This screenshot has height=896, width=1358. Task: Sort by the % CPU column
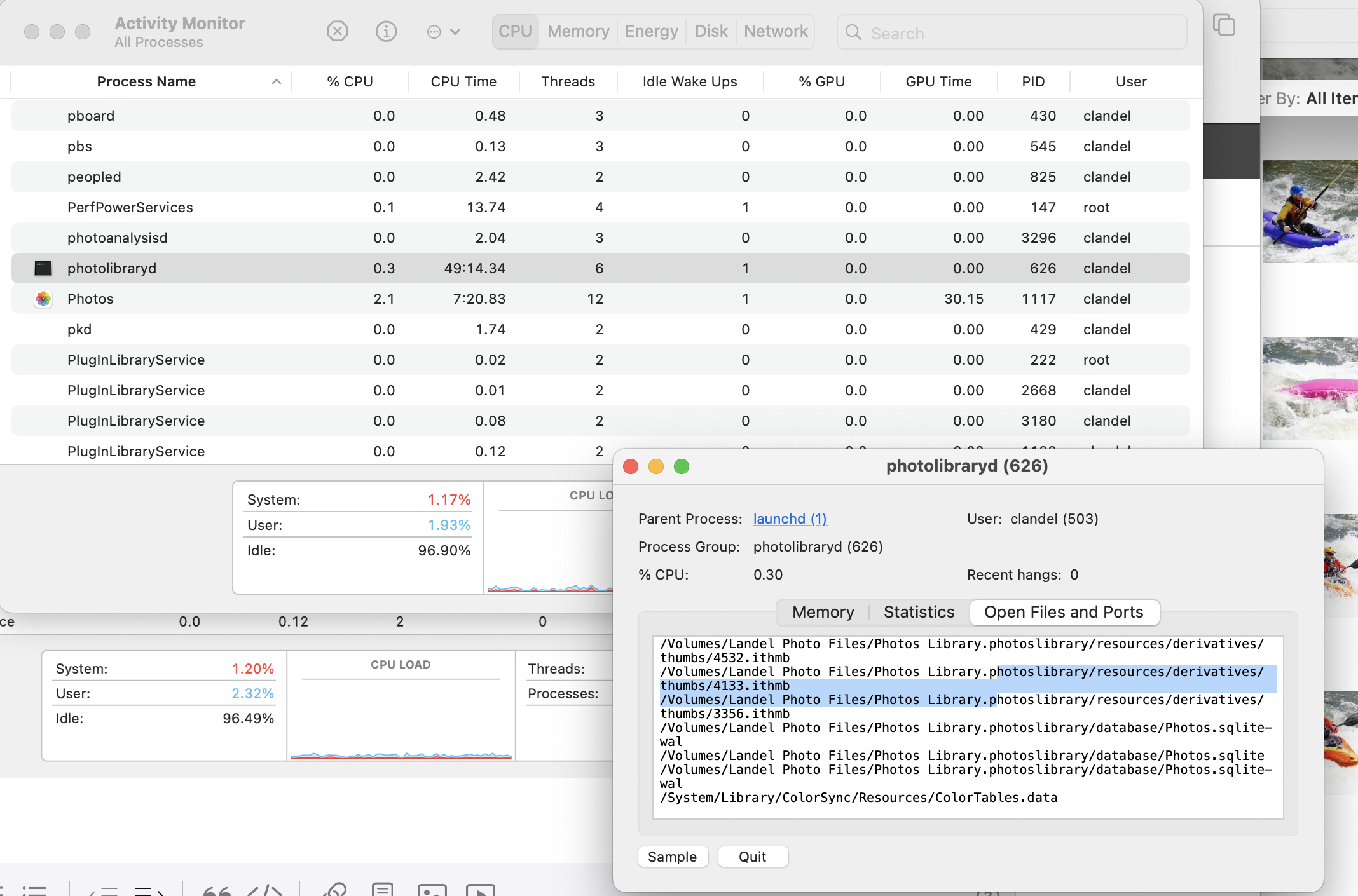click(x=350, y=81)
